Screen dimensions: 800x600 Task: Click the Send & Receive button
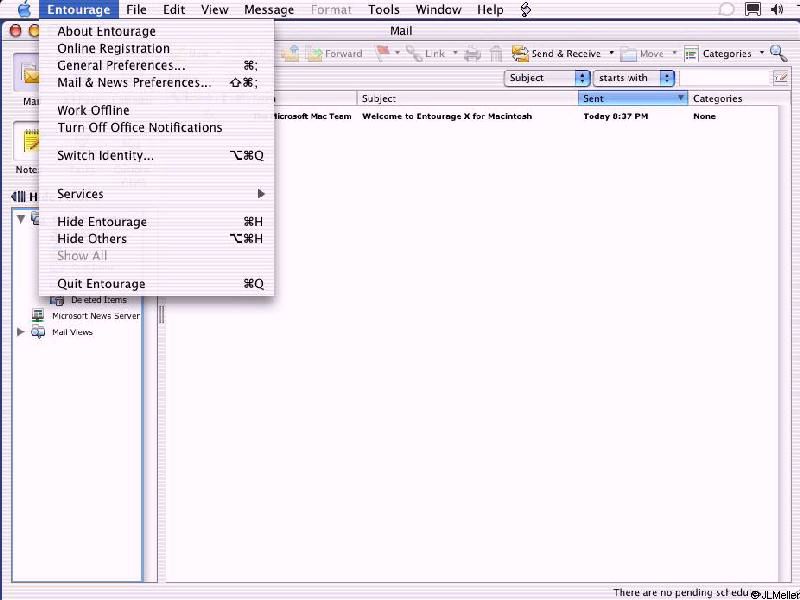(556, 54)
